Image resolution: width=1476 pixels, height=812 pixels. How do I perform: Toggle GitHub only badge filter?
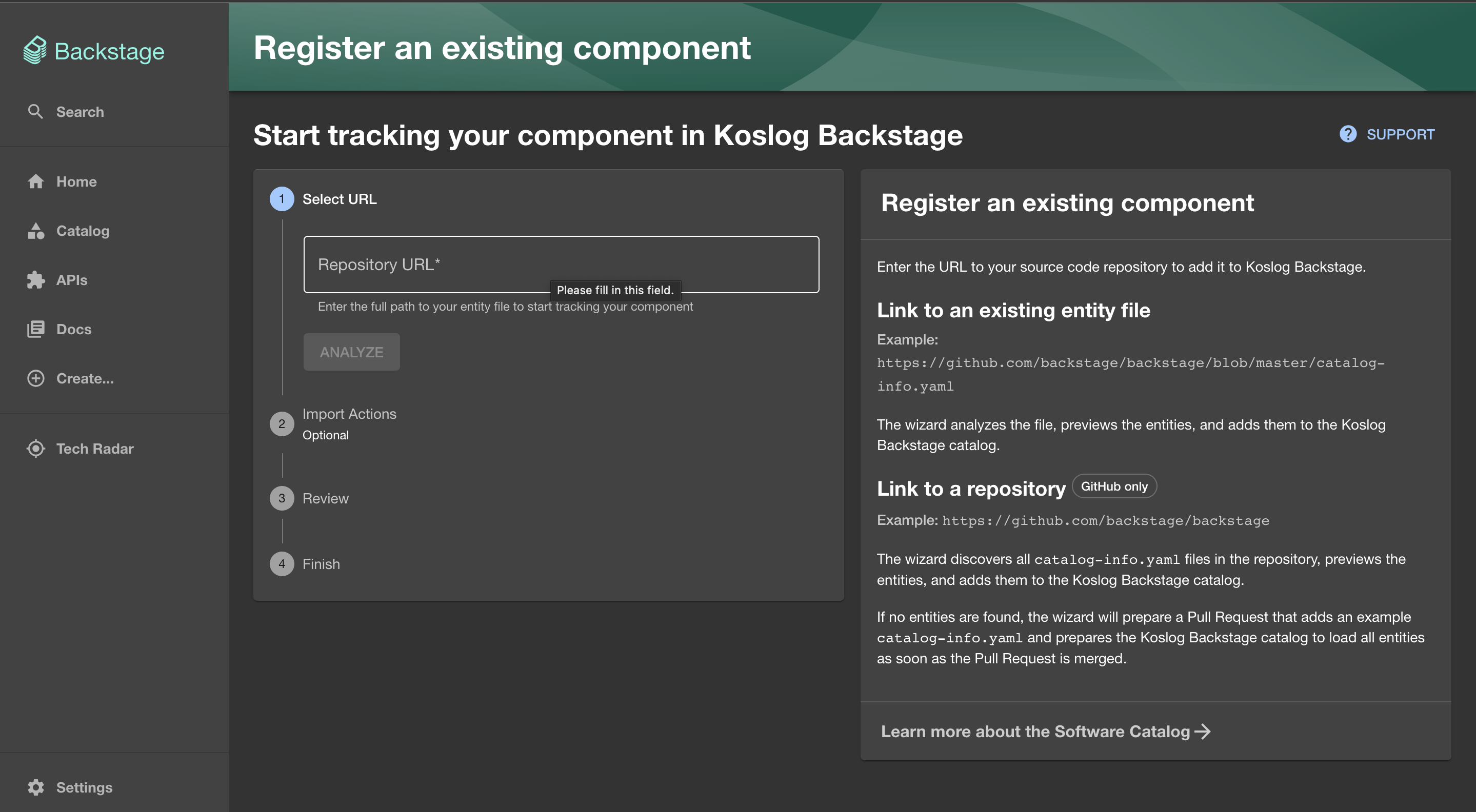point(1113,486)
